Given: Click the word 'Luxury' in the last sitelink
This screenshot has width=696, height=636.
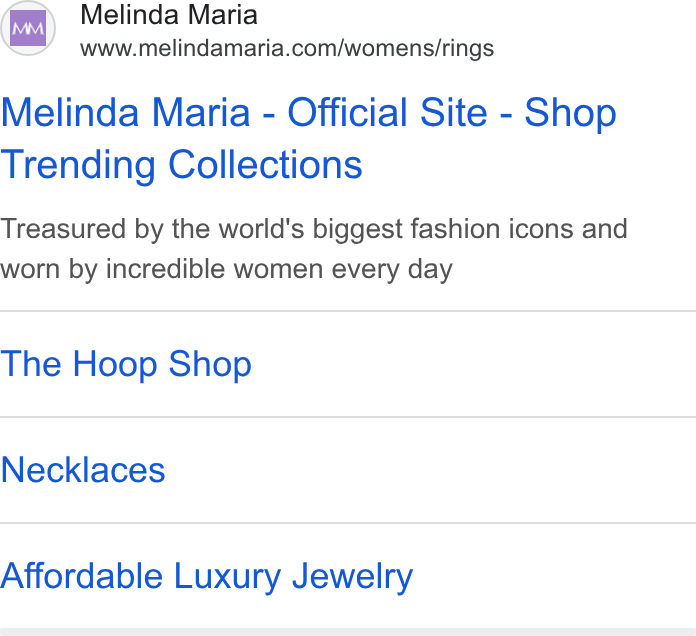Looking at the screenshot, I should [227, 577].
